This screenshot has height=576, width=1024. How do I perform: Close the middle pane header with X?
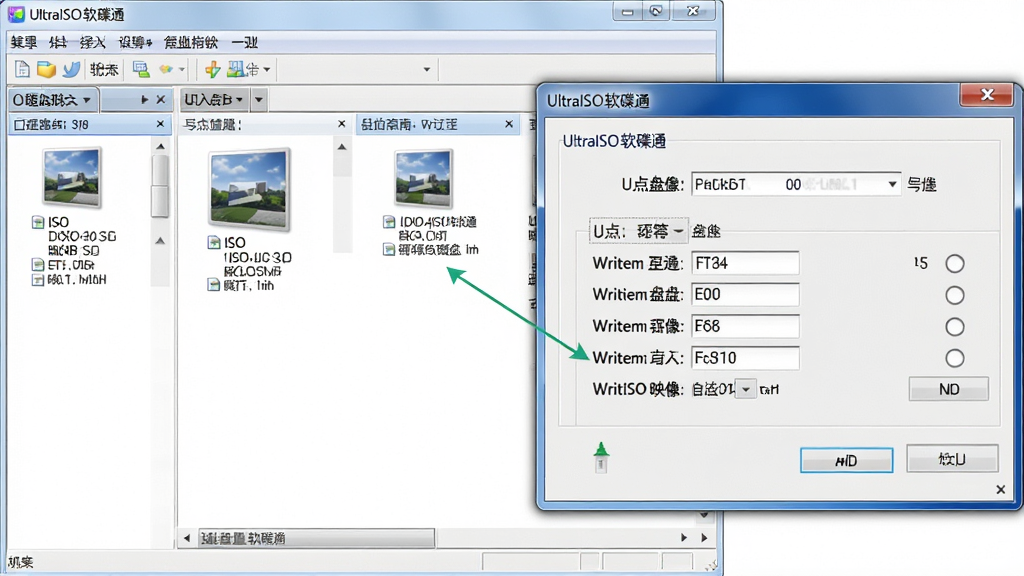341,124
